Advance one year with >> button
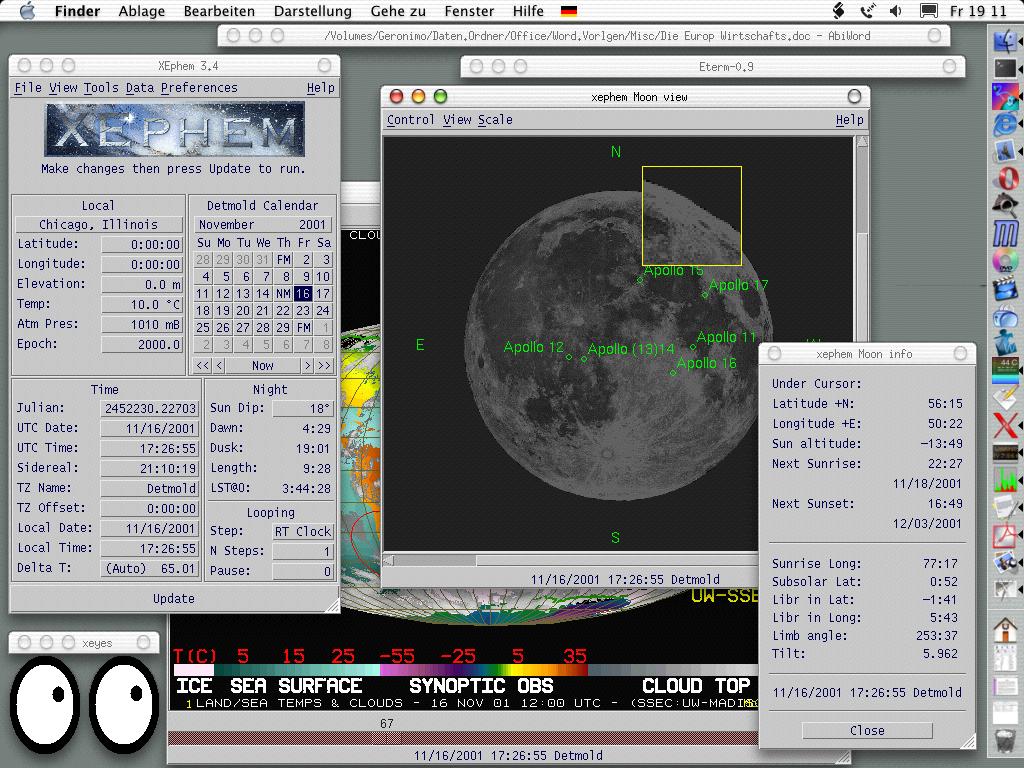Viewport: 1024px width, 768px height. point(324,365)
